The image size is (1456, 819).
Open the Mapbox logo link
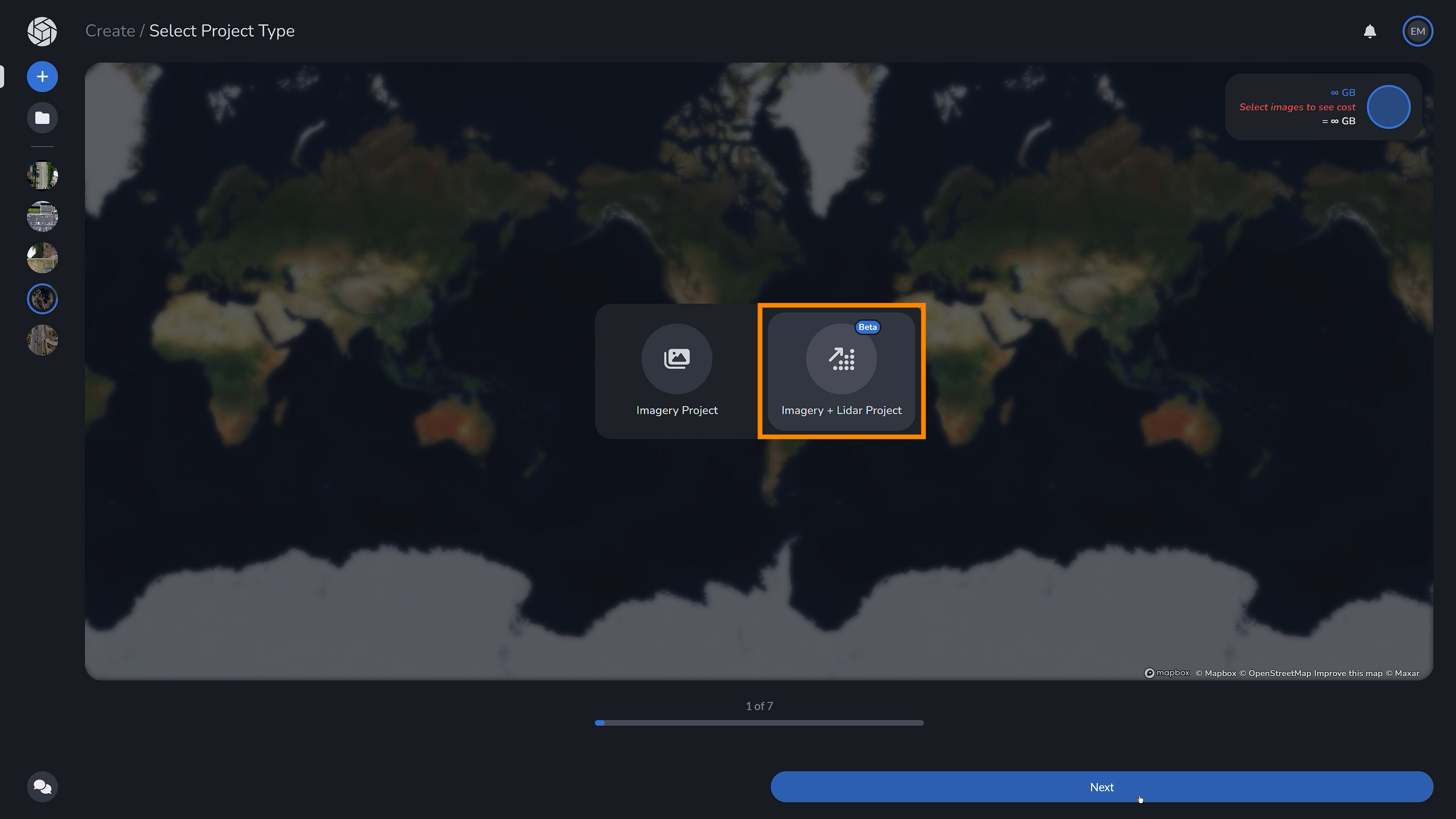coord(1167,673)
